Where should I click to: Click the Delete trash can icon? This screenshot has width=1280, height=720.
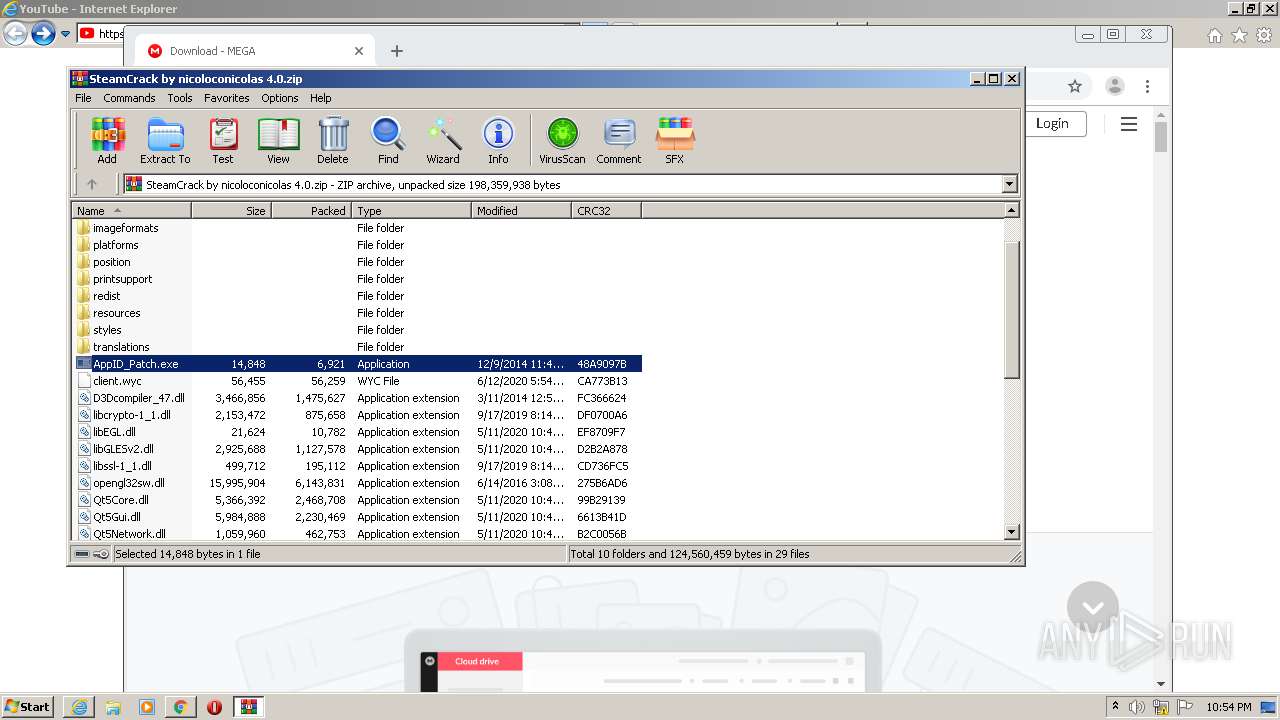[333, 140]
